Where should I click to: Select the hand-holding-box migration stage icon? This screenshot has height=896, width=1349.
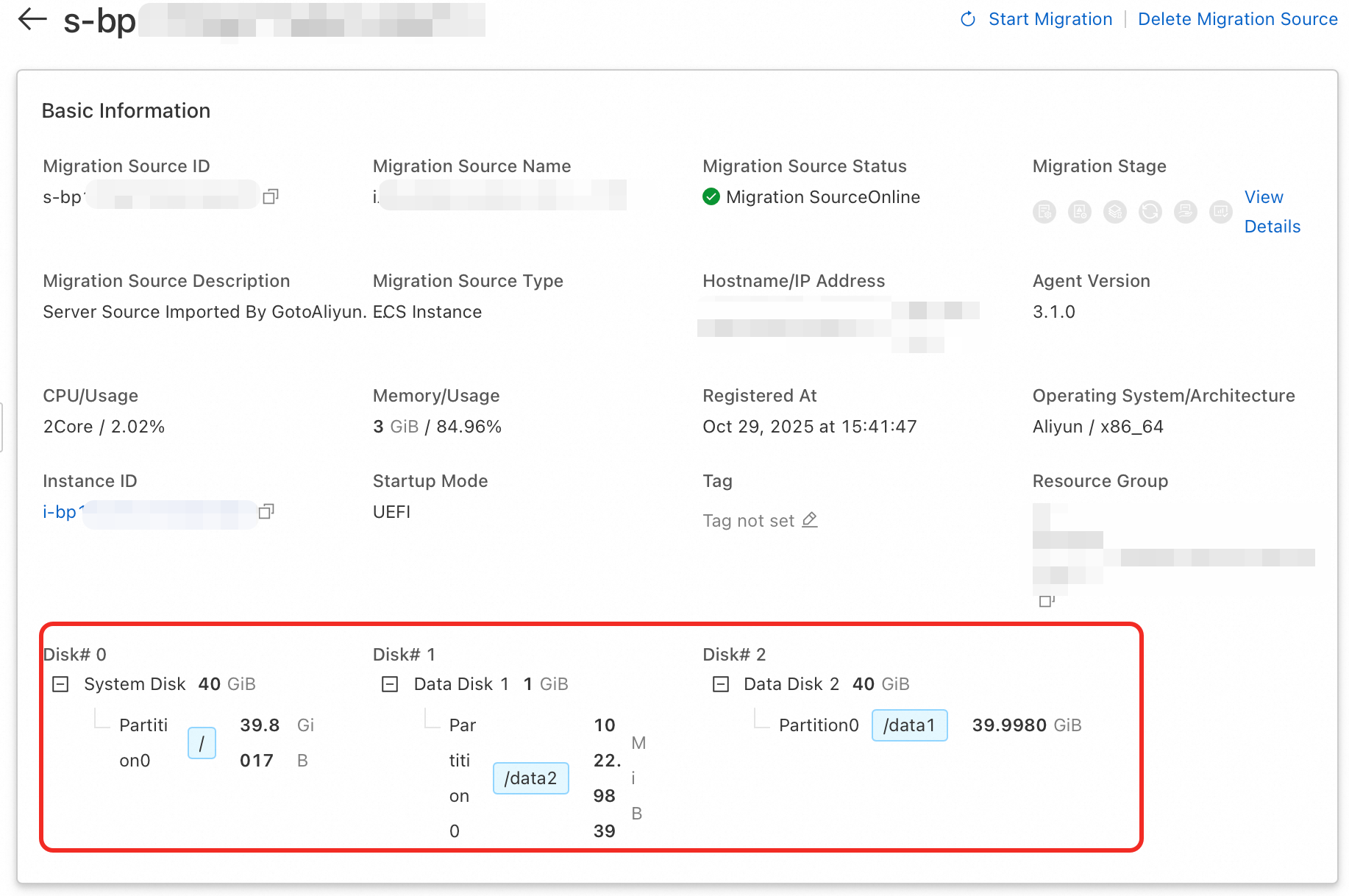click(x=1186, y=212)
